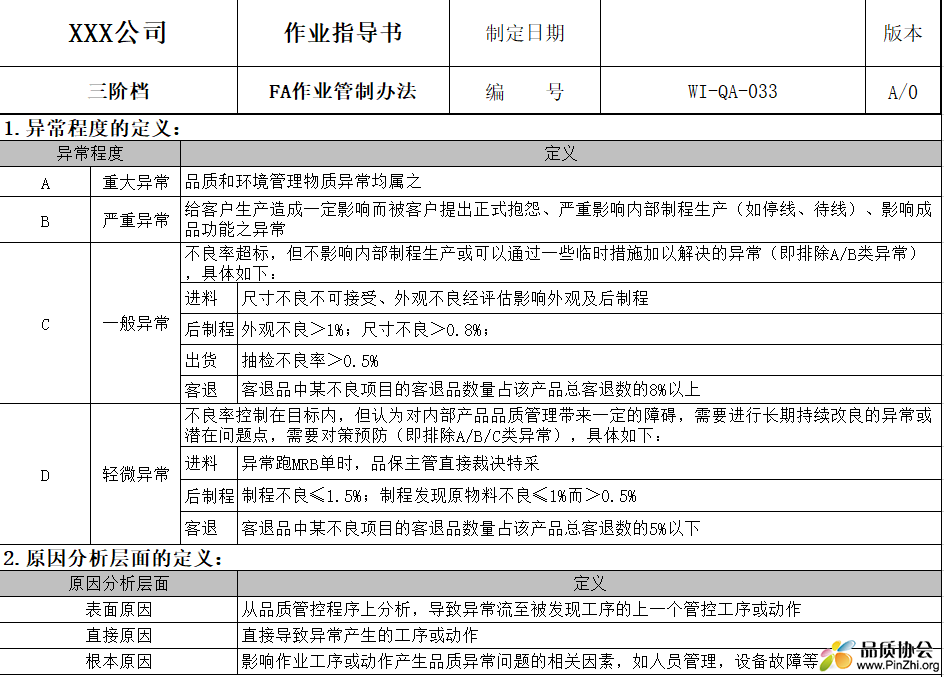Click version value 'A/0'
This screenshot has width=944, height=677.
click(902, 92)
